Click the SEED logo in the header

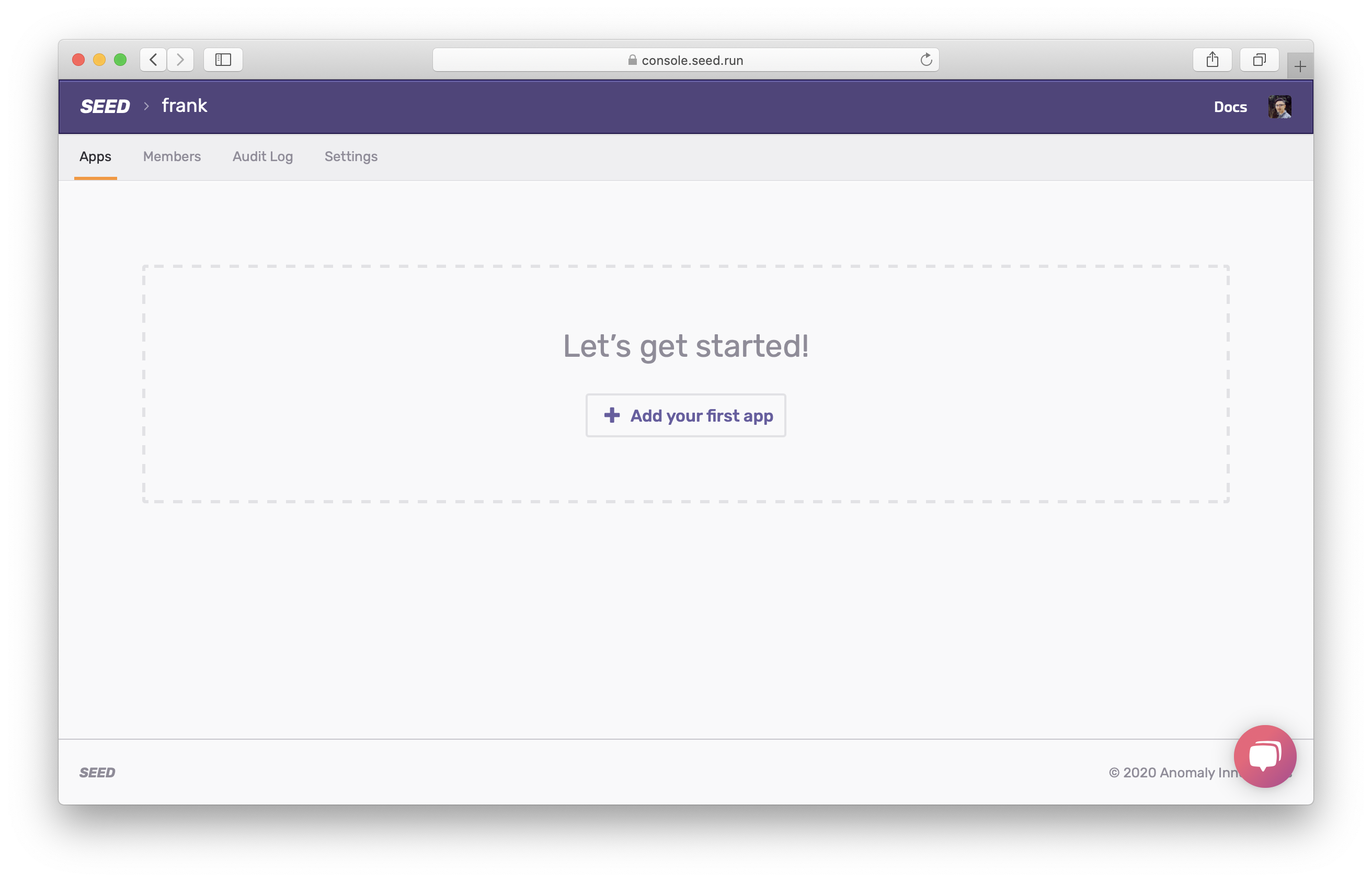[x=105, y=107]
